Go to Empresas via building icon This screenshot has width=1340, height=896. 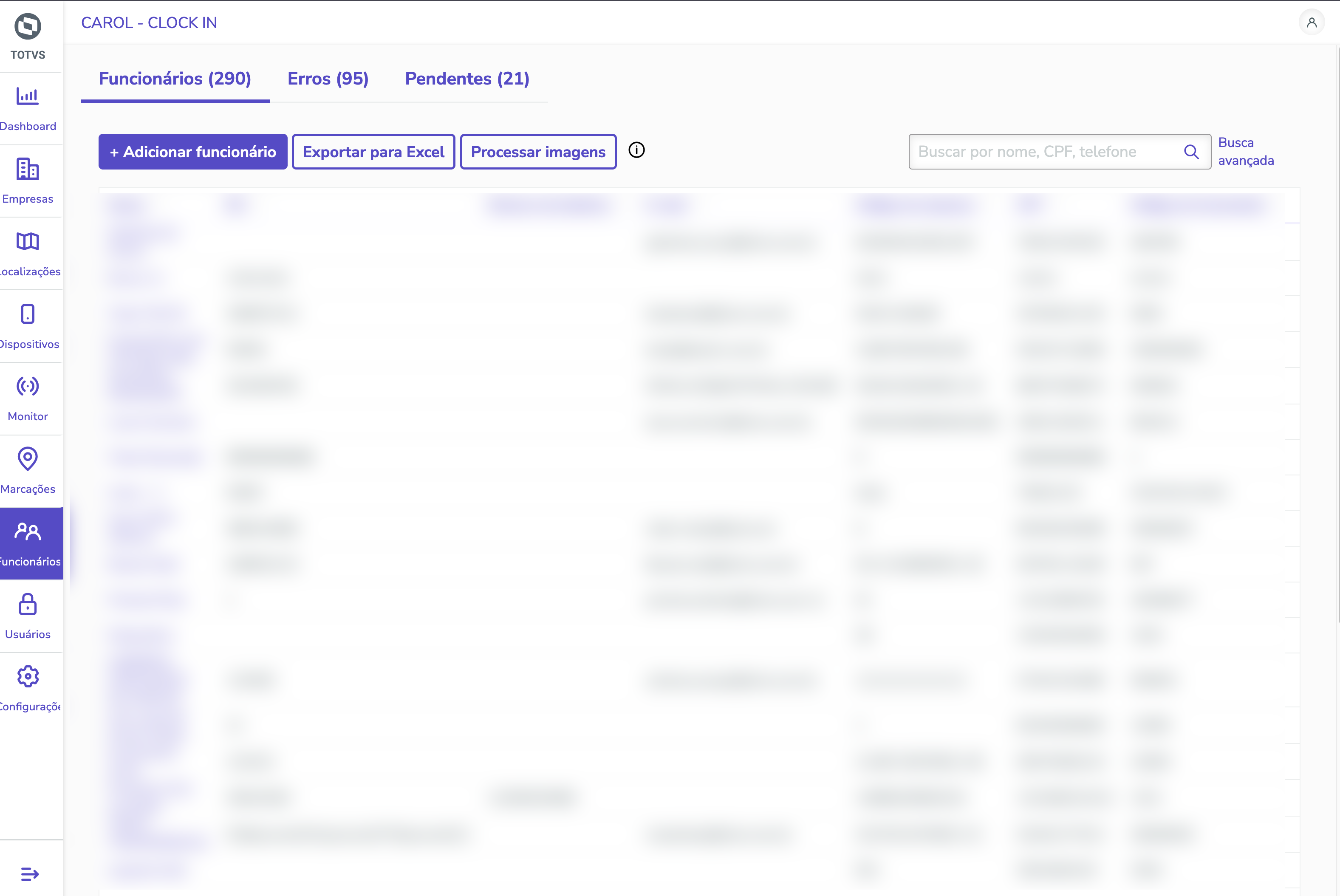click(x=28, y=169)
